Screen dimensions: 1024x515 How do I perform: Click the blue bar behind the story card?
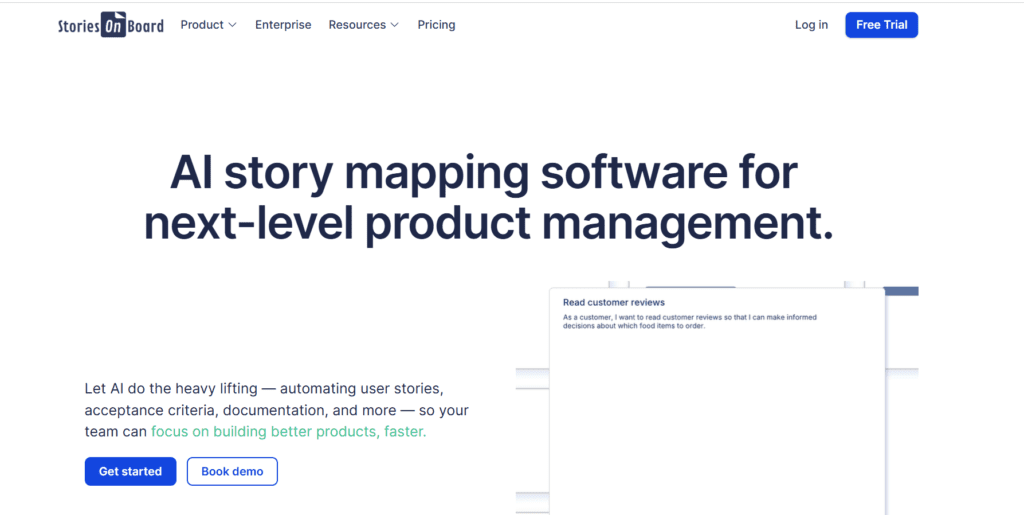click(901, 291)
